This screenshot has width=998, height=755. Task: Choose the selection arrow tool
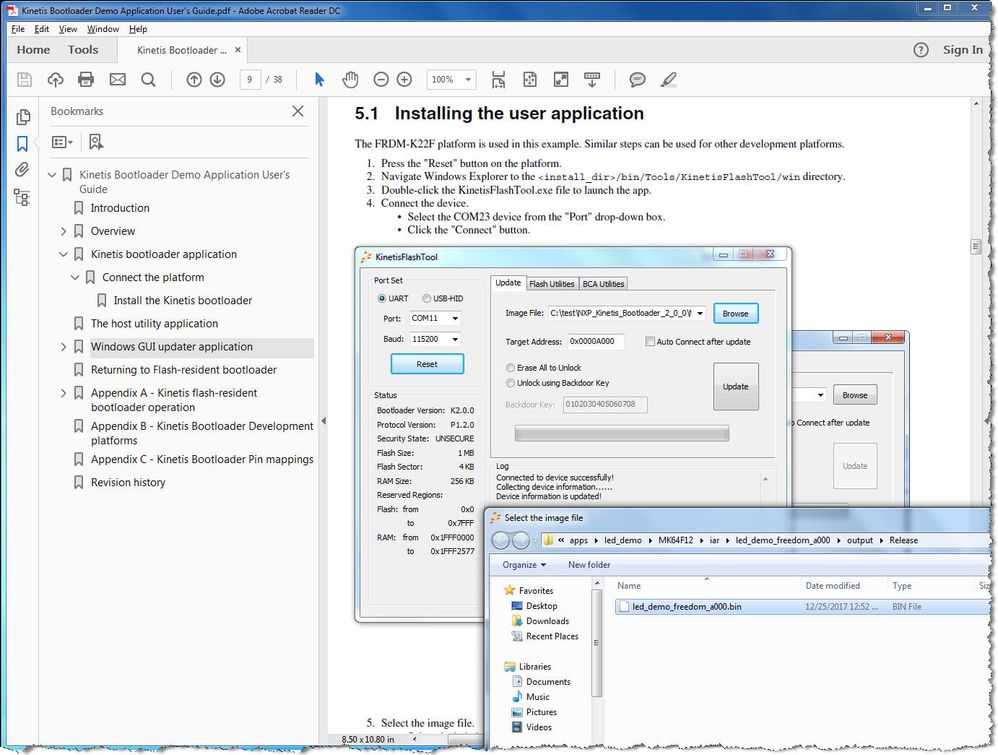(x=320, y=80)
